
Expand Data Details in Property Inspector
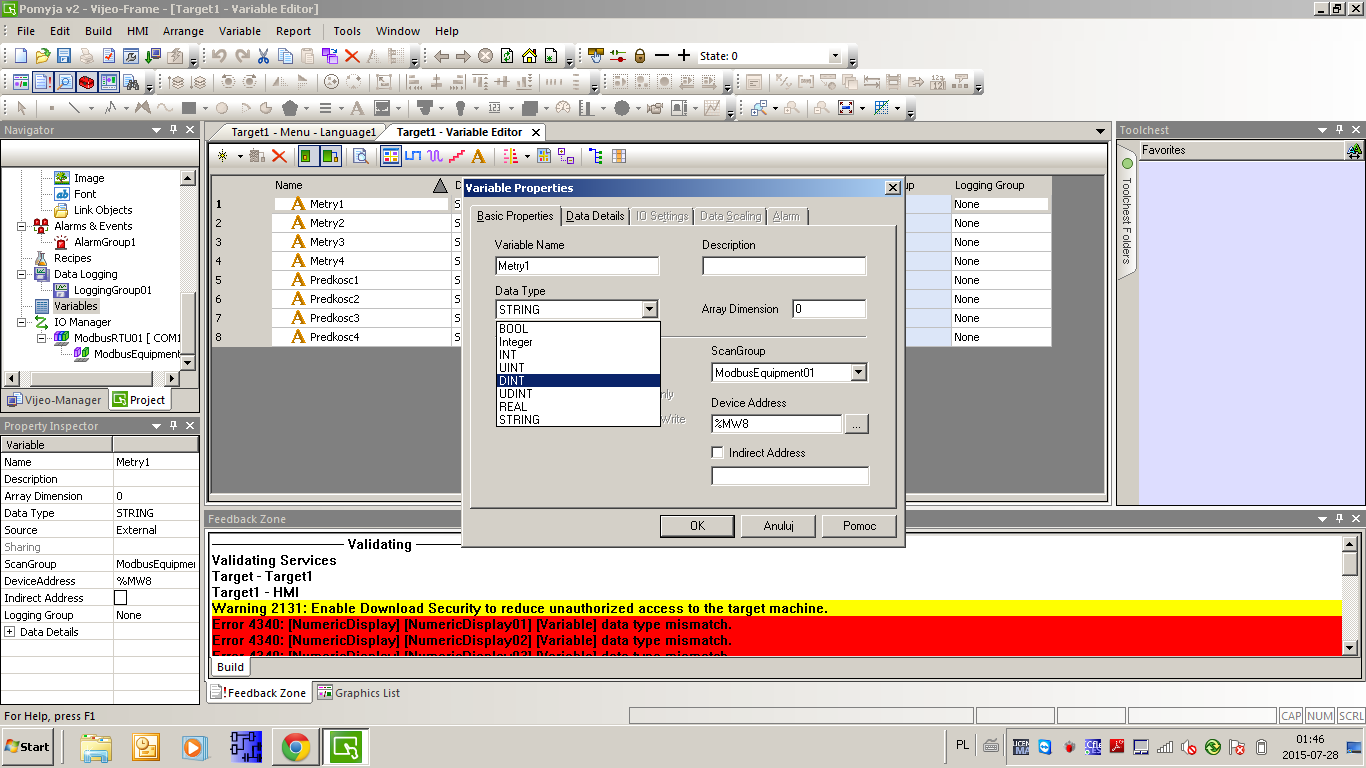point(10,632)
